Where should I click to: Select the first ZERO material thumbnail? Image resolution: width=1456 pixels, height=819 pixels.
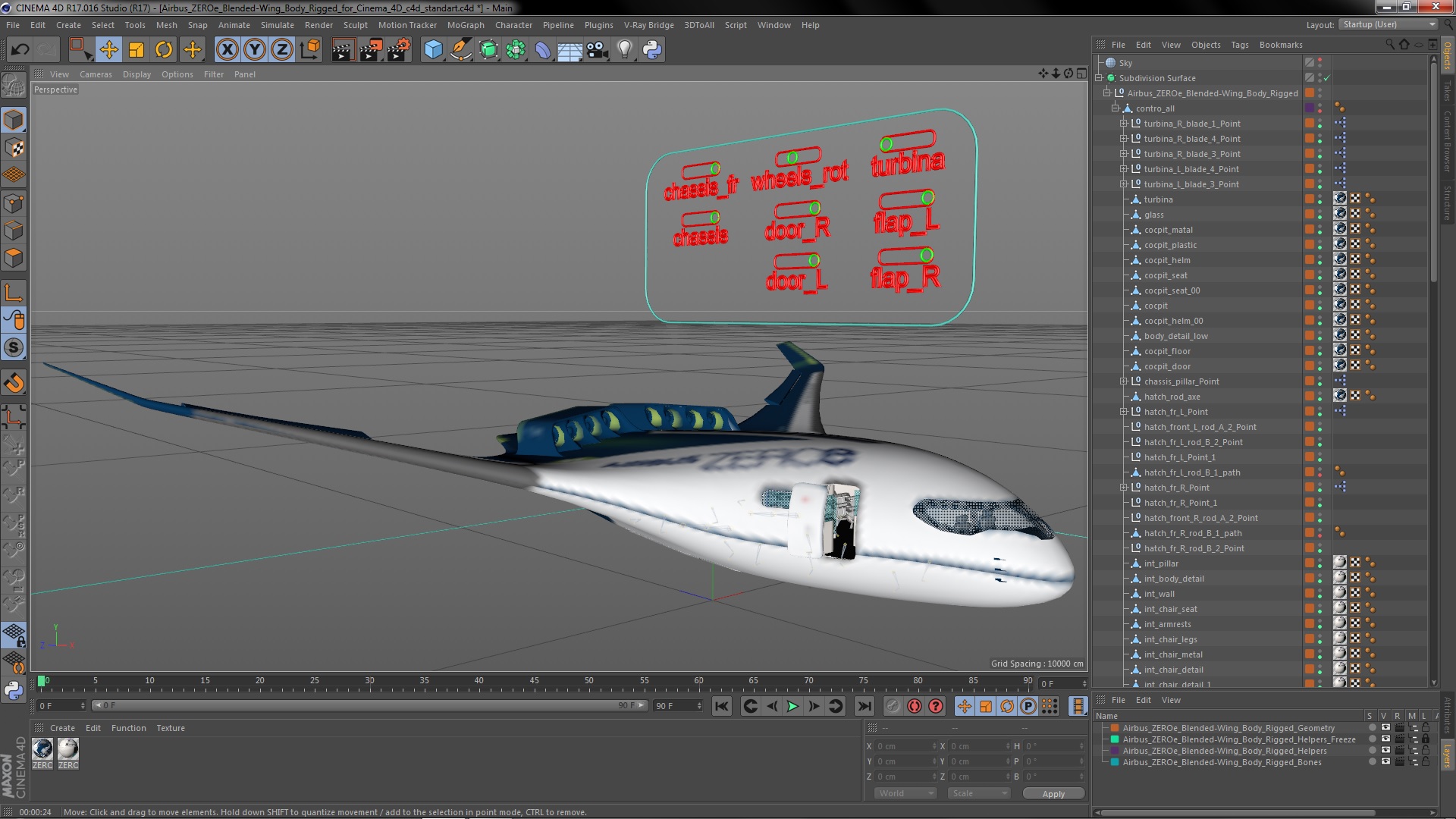click(42, 751)
